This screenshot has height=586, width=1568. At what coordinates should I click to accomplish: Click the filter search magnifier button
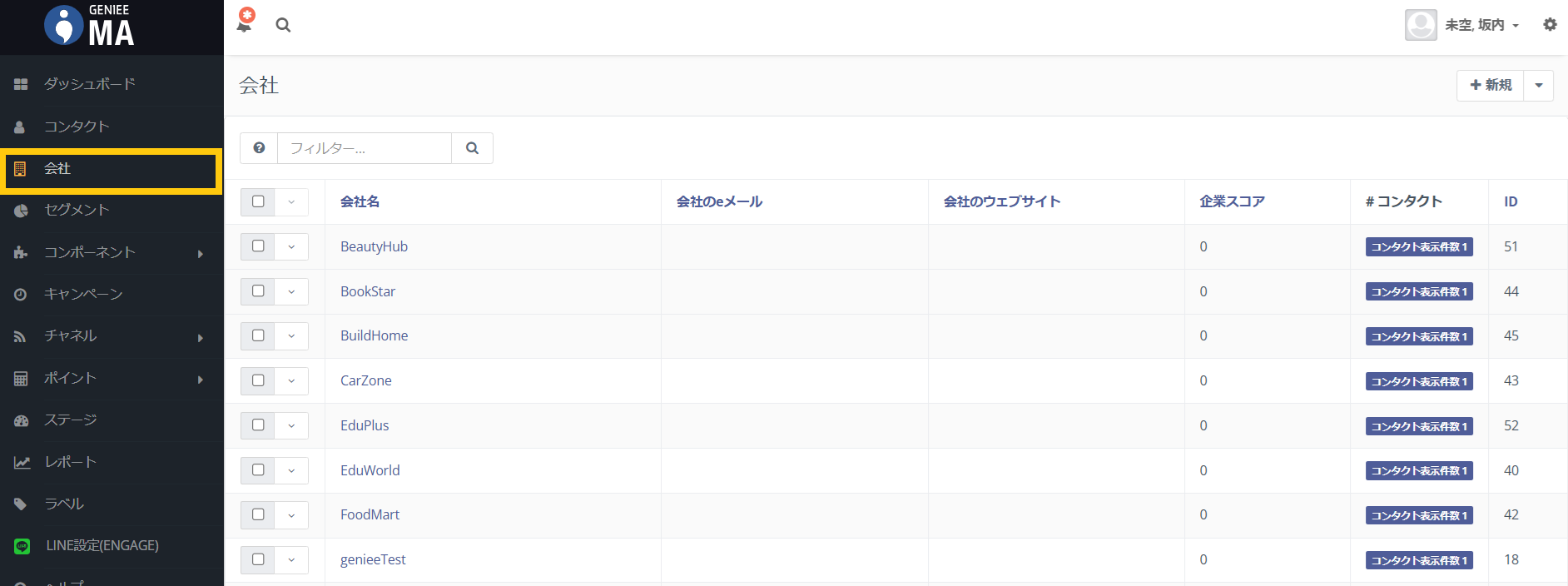pos(472,148)
